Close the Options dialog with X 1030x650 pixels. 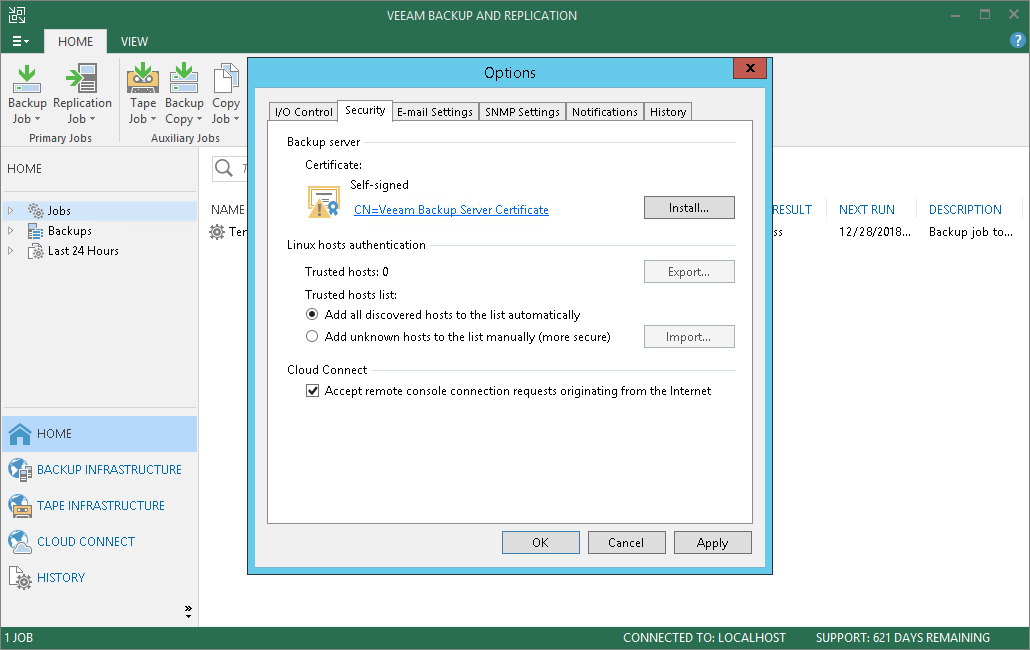pos(750,68)
